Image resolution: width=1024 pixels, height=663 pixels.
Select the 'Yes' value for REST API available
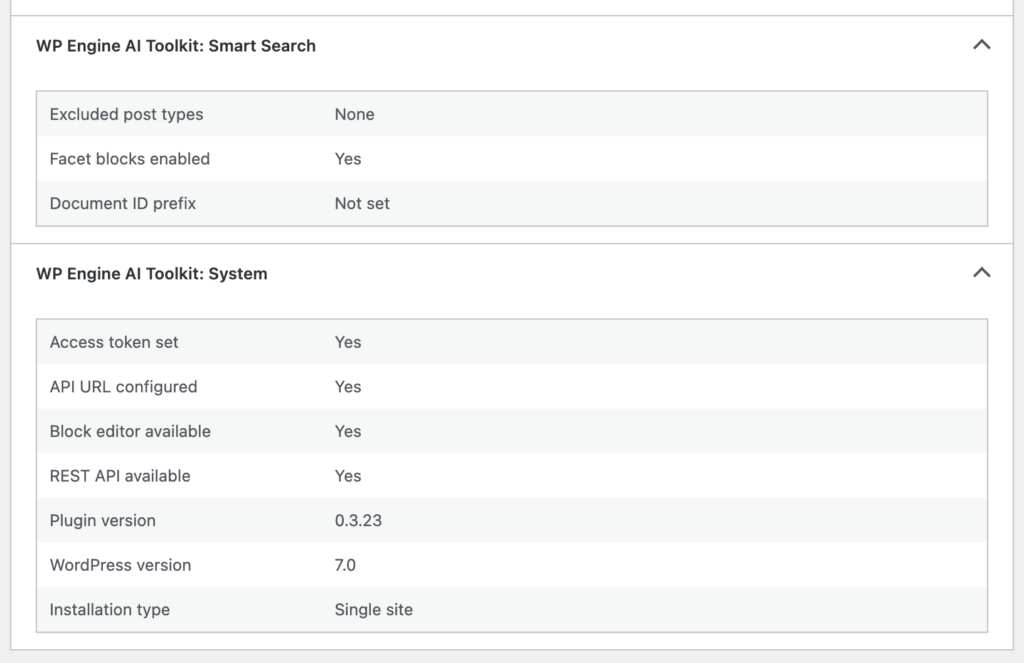click(x=347, y=476)
